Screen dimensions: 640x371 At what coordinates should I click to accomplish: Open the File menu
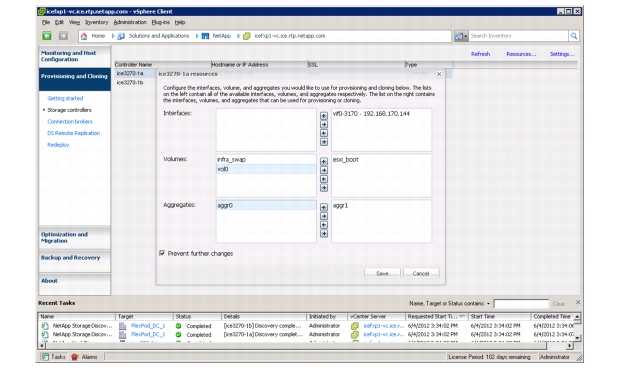tap(46, 22)
